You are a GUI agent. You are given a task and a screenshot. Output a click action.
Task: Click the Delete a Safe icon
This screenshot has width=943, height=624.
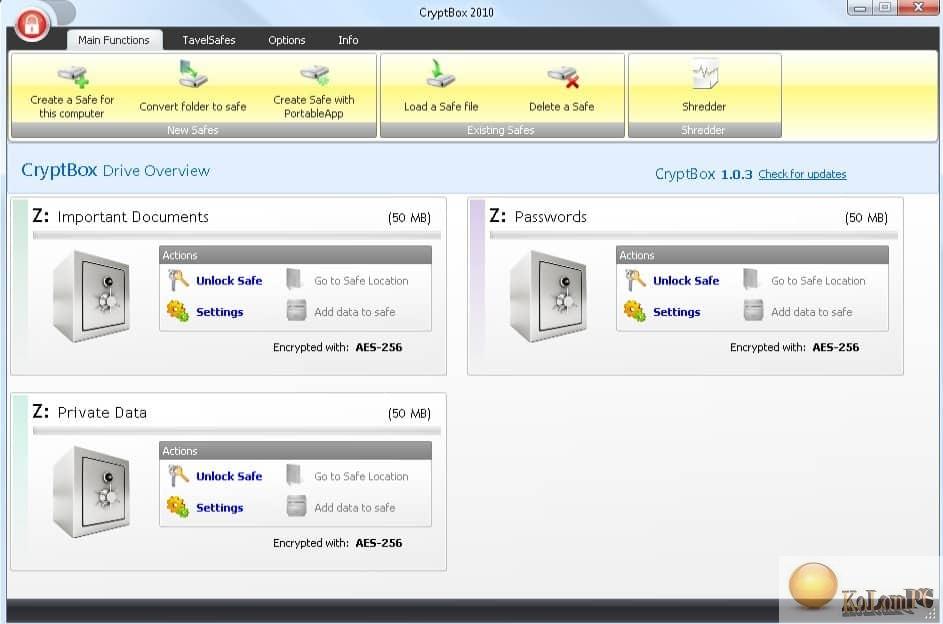[563, 77]
